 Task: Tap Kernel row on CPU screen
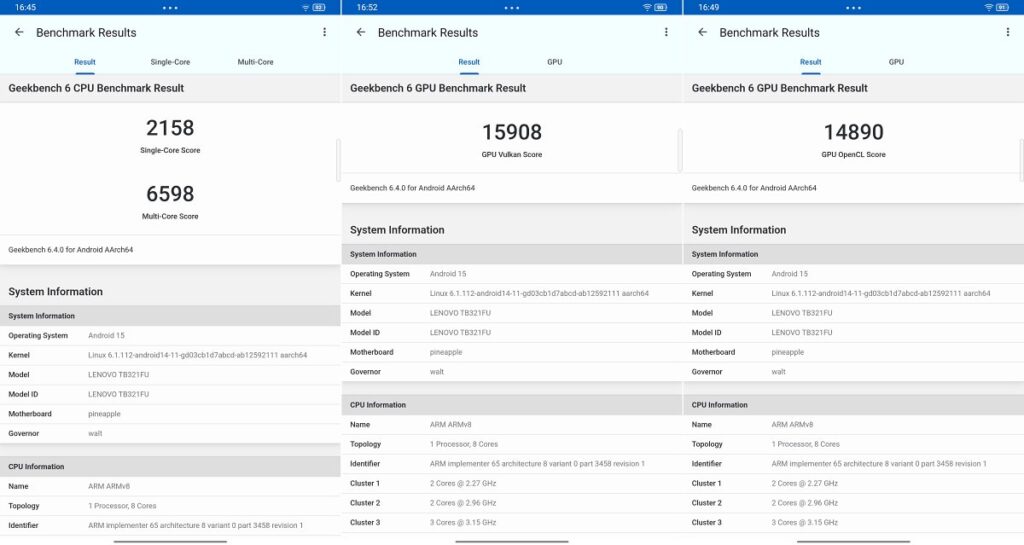click(x=170, y=355)
